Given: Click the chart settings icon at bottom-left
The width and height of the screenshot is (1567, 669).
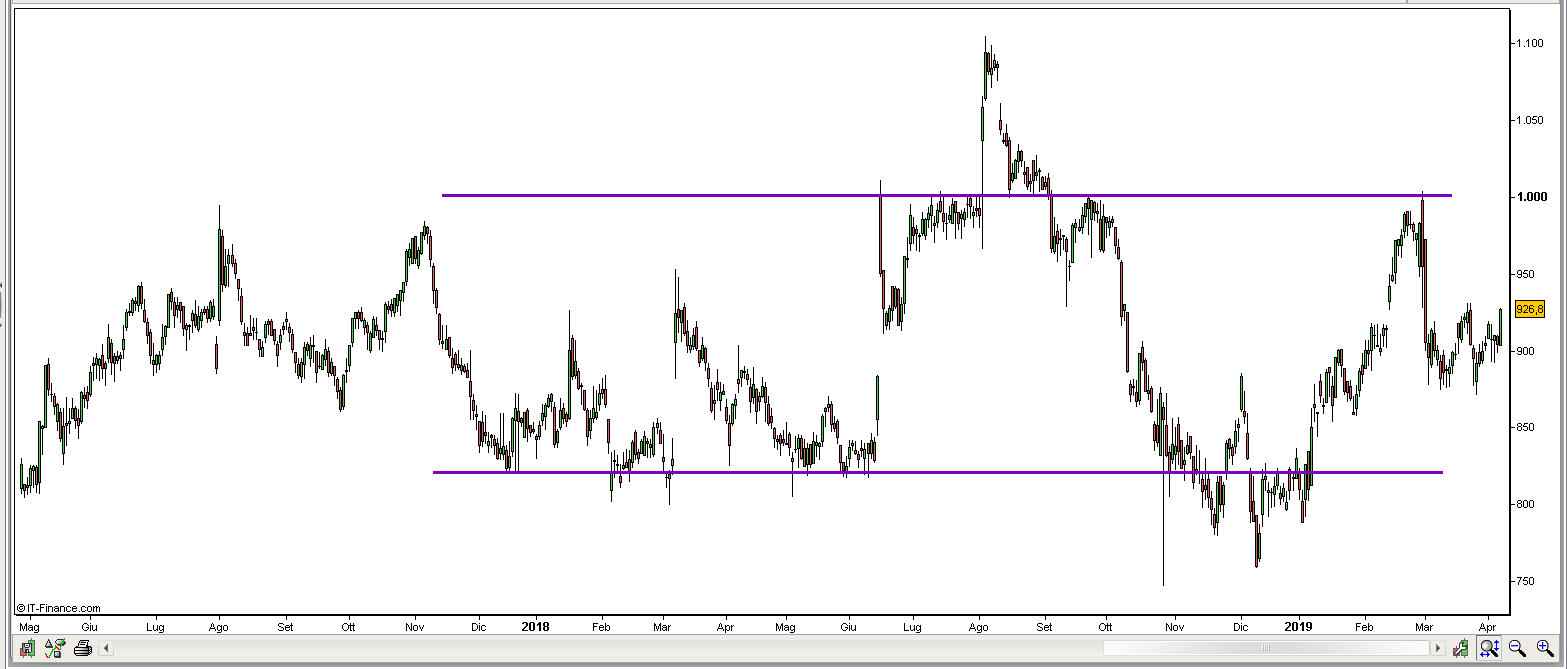Looking at the screenshot, I should pyautogui.click(x=27, y=648).
